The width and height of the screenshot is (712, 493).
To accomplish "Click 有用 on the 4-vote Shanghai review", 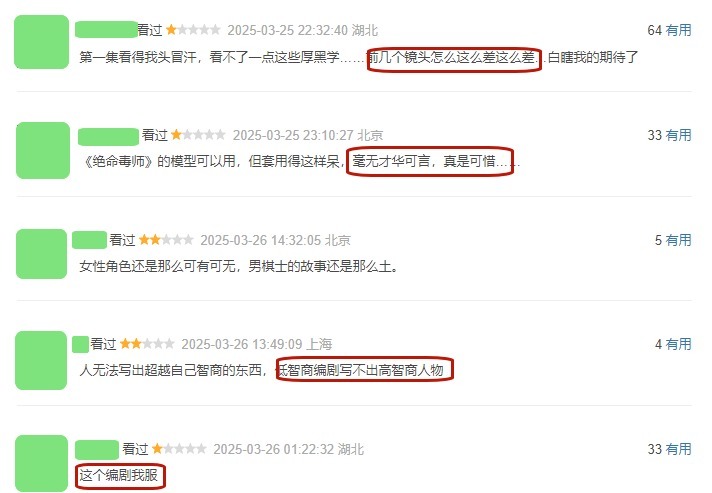I will point(678,345).
